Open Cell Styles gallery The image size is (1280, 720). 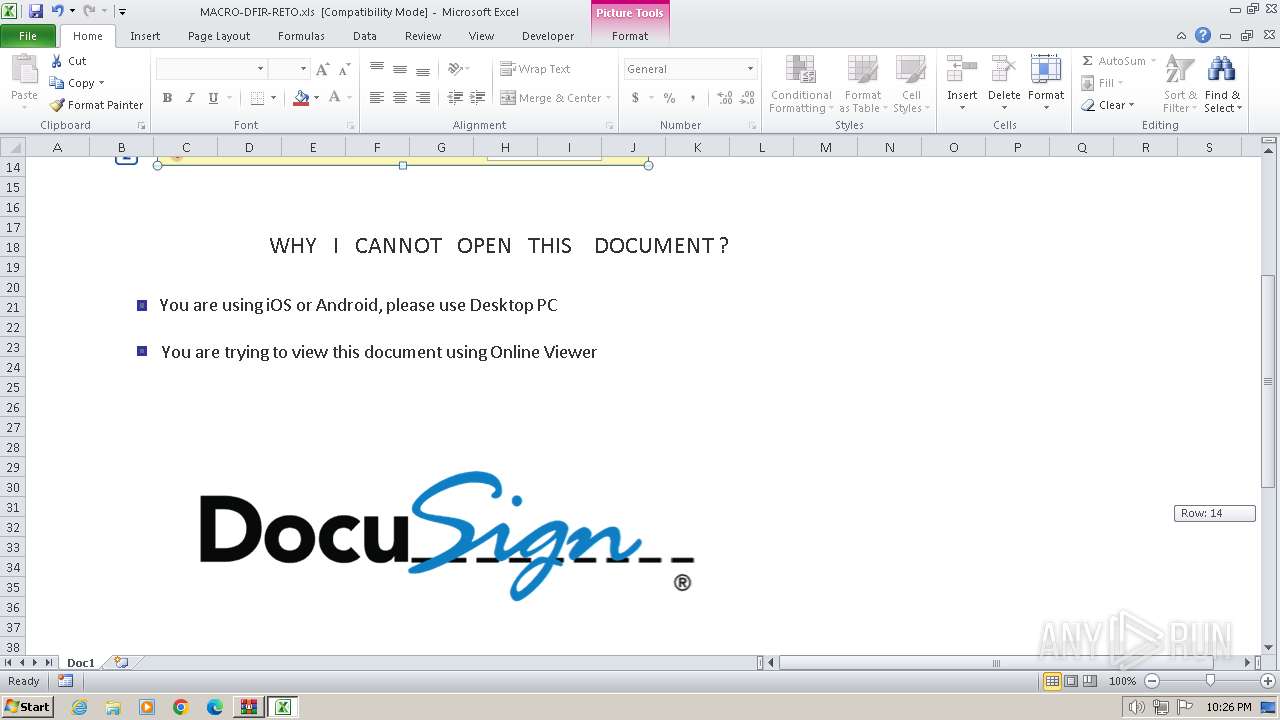[911, 84]
